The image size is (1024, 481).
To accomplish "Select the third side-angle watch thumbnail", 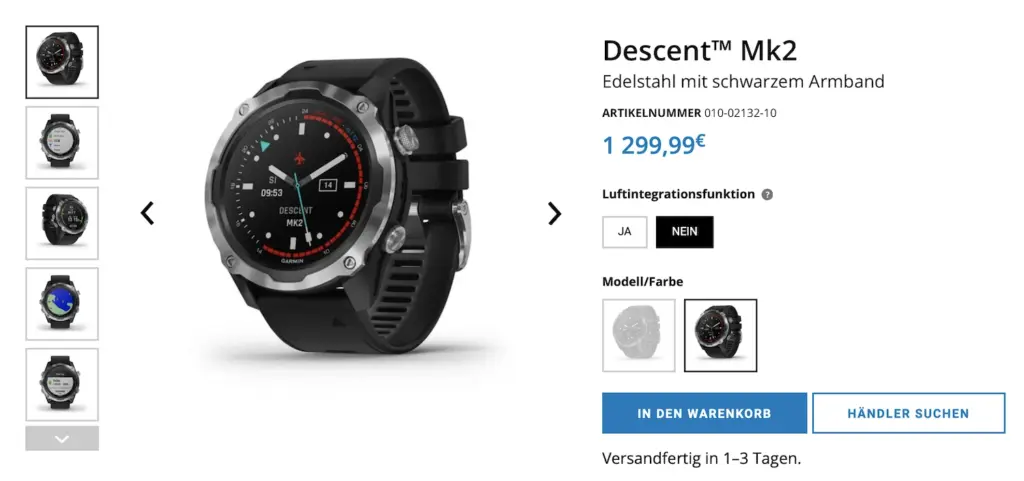I will coord(62,223).
